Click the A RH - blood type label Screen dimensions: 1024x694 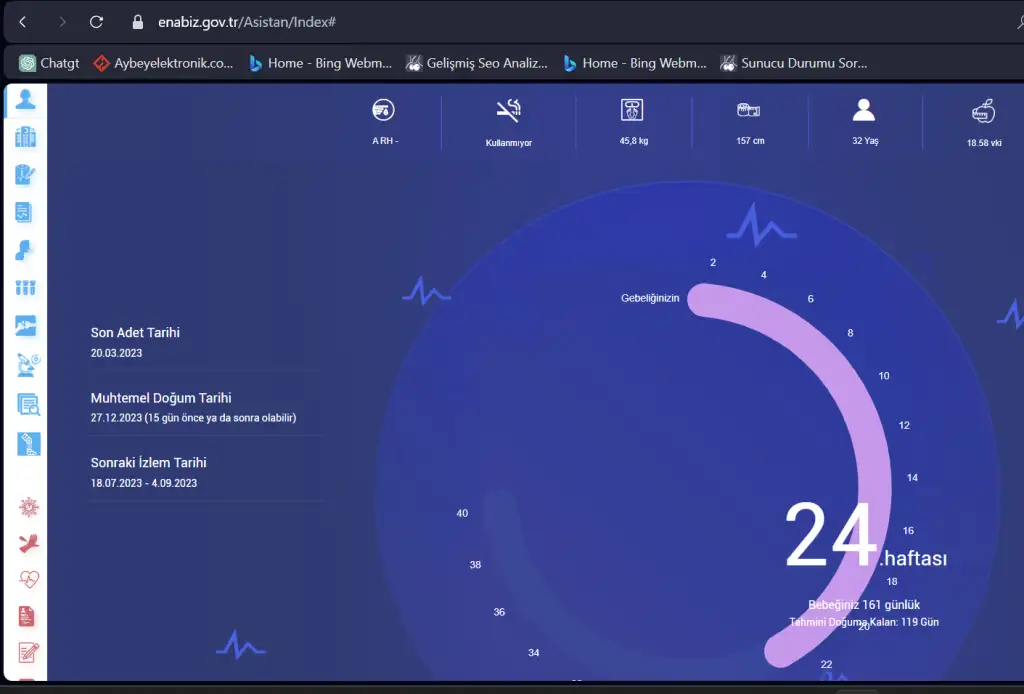point(385,141)
